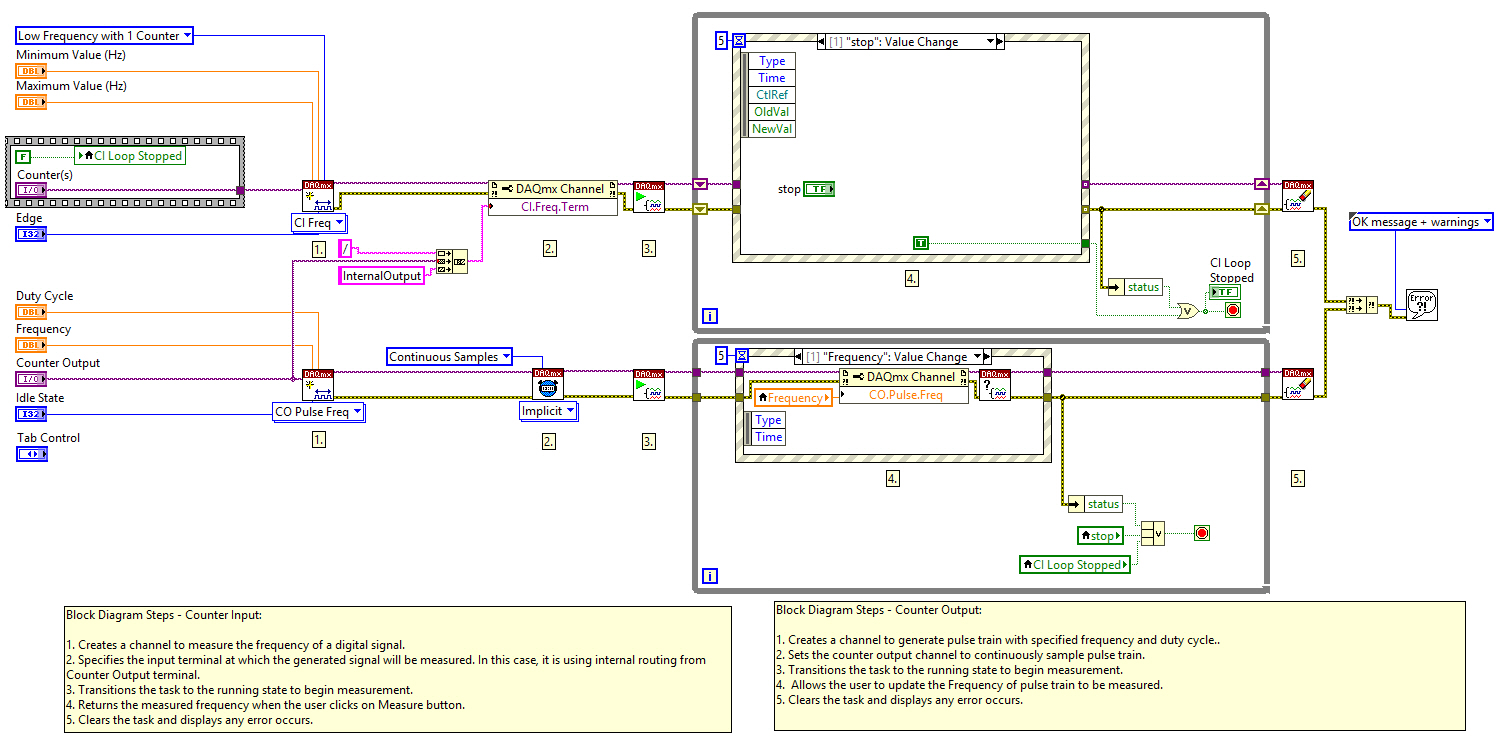Click the CO.Pulse.Freq property
The height and width of the screenshot is (744, 1503).
(x=905, y=395)
